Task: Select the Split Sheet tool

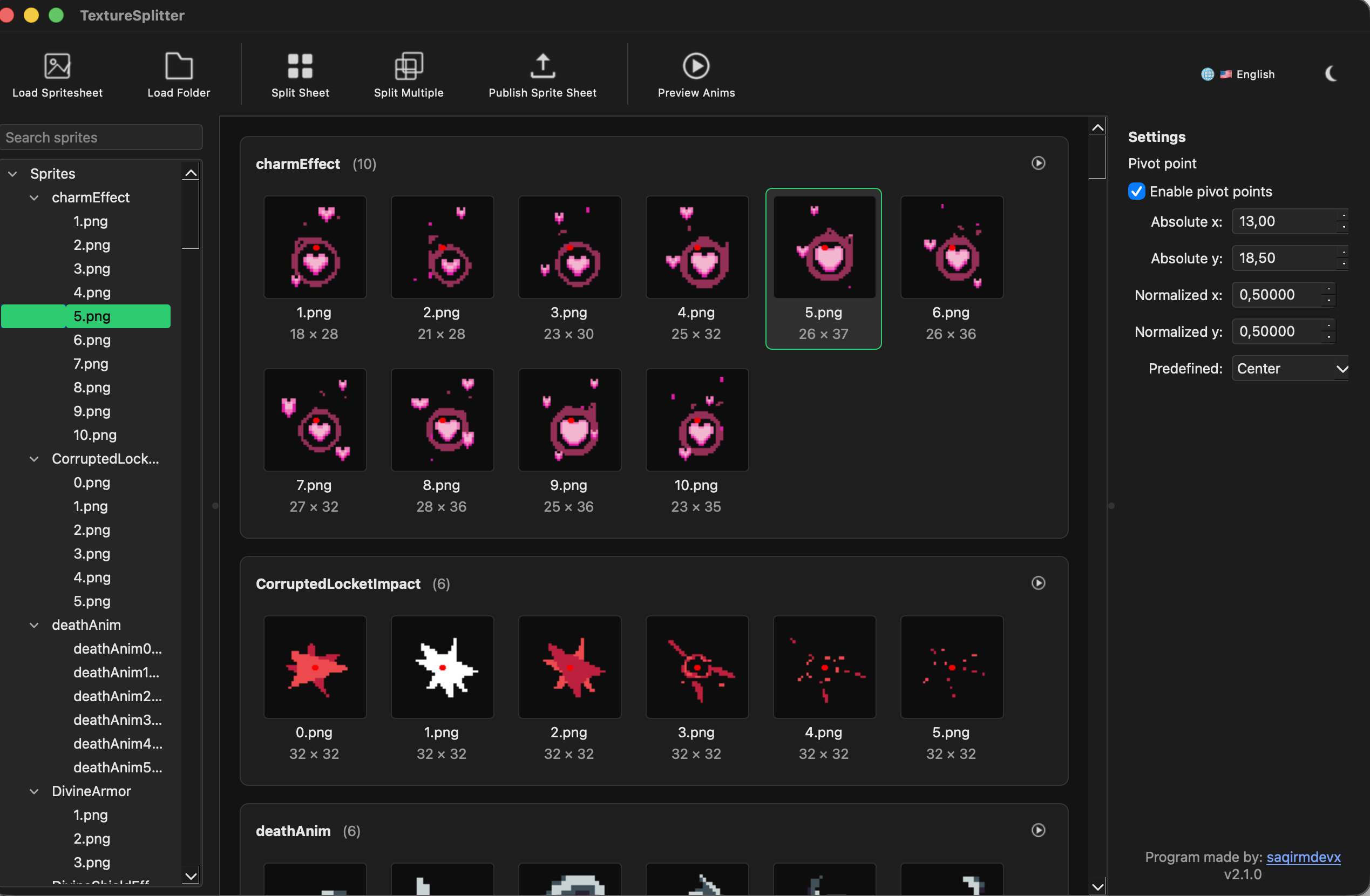Action: 300,76
